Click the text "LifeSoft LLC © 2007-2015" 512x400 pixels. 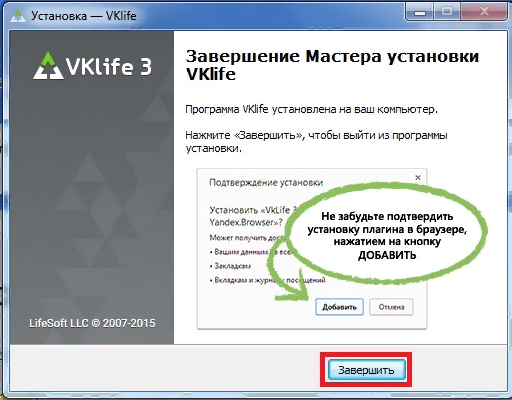click(92, 323)
